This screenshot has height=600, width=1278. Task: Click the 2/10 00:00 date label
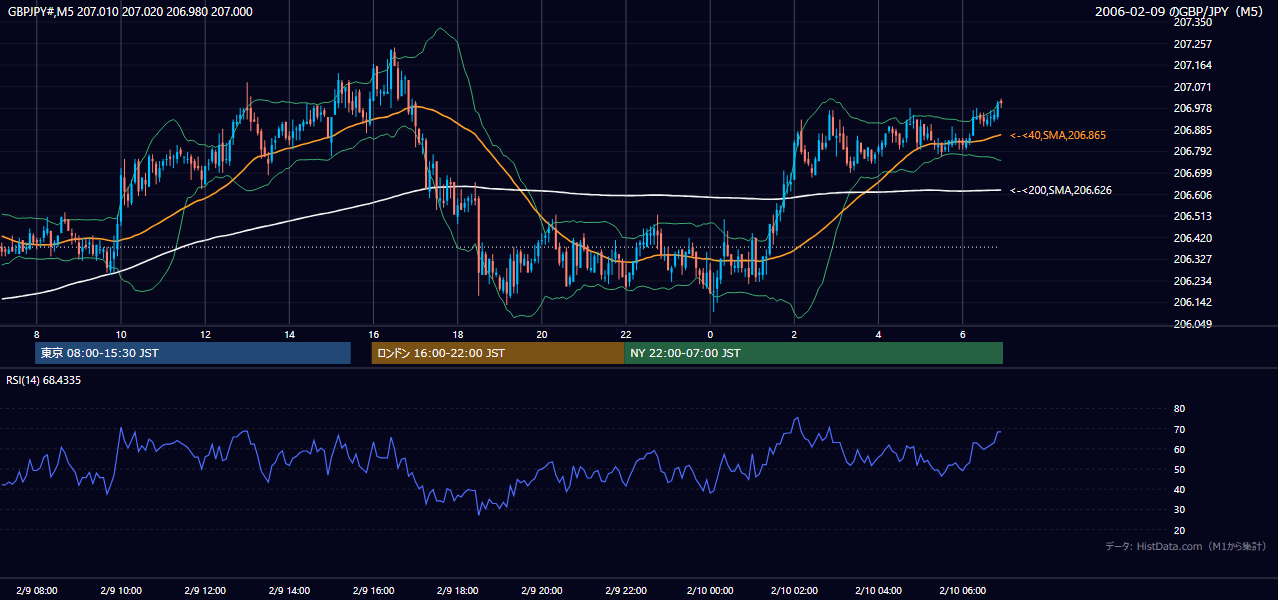click(x=710, y=590)
